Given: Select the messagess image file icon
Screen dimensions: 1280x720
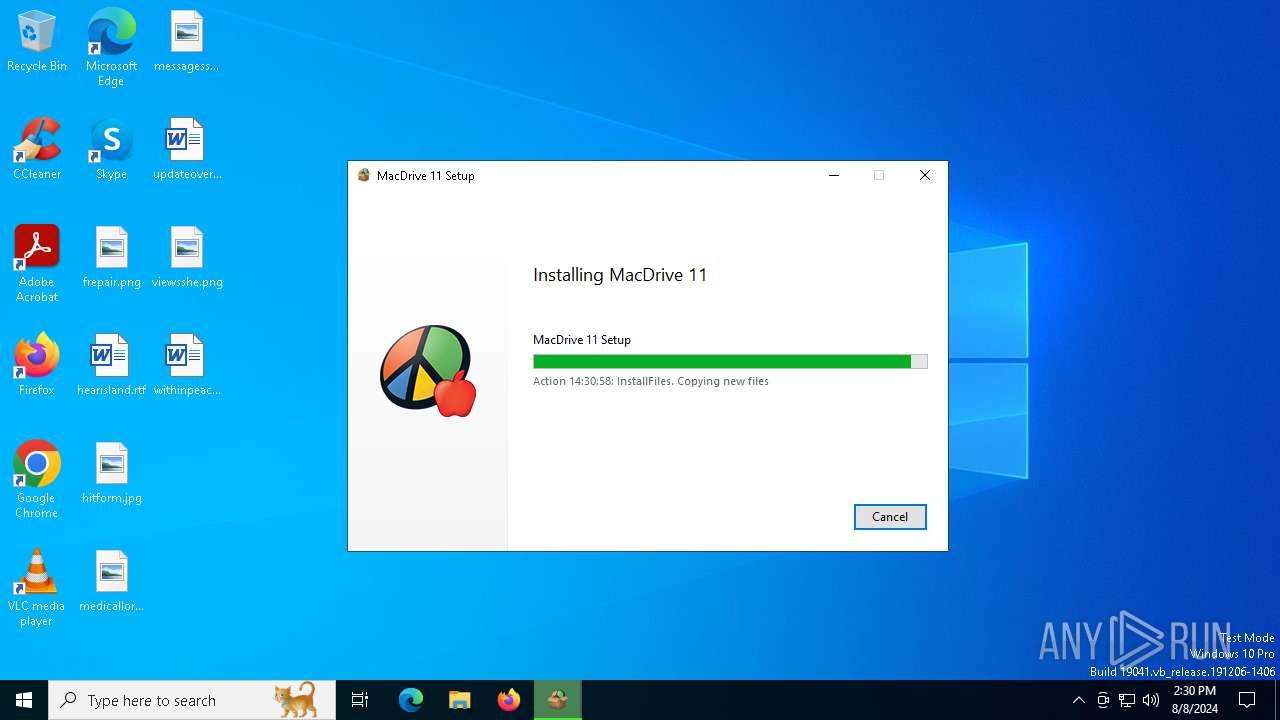Looking at the screenshot, I should click(x=186, y=42).
